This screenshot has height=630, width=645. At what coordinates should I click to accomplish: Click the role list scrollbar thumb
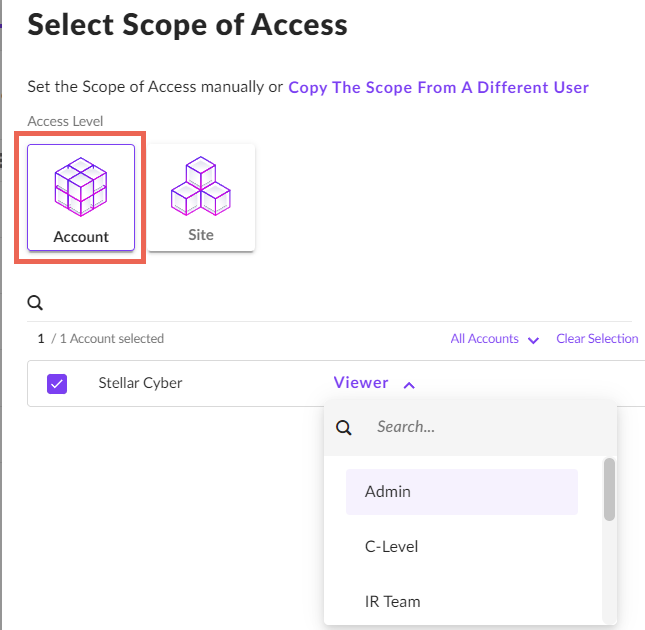point(609,489)
